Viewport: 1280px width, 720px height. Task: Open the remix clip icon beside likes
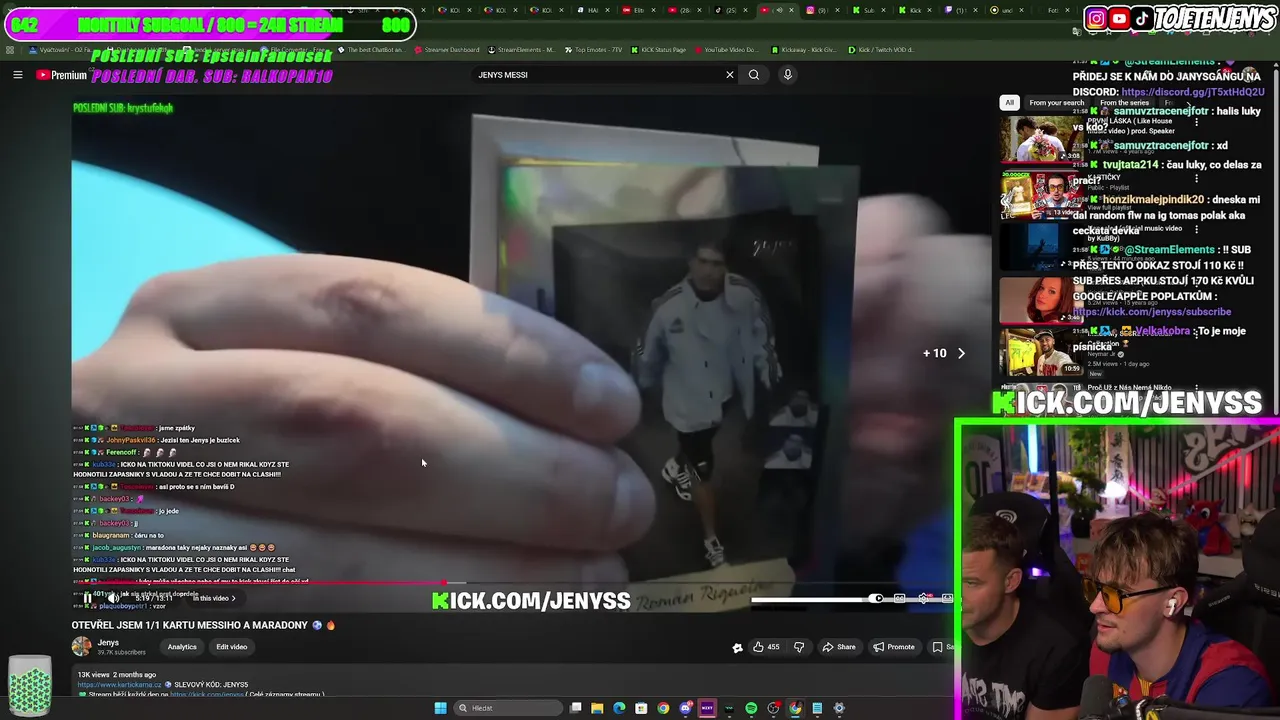point(738,647)
